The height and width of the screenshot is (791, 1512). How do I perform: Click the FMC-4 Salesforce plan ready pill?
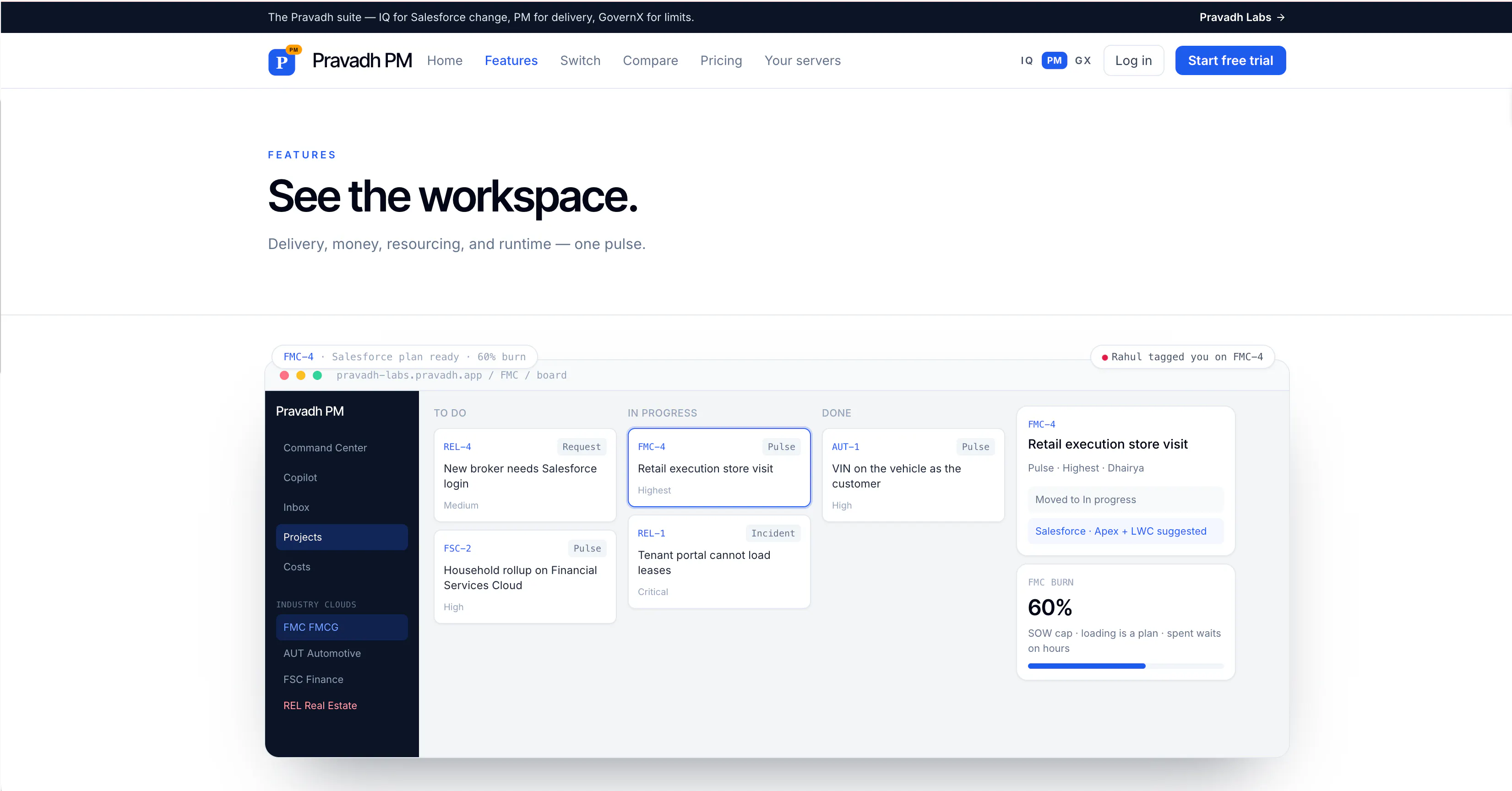pos(404,357)
